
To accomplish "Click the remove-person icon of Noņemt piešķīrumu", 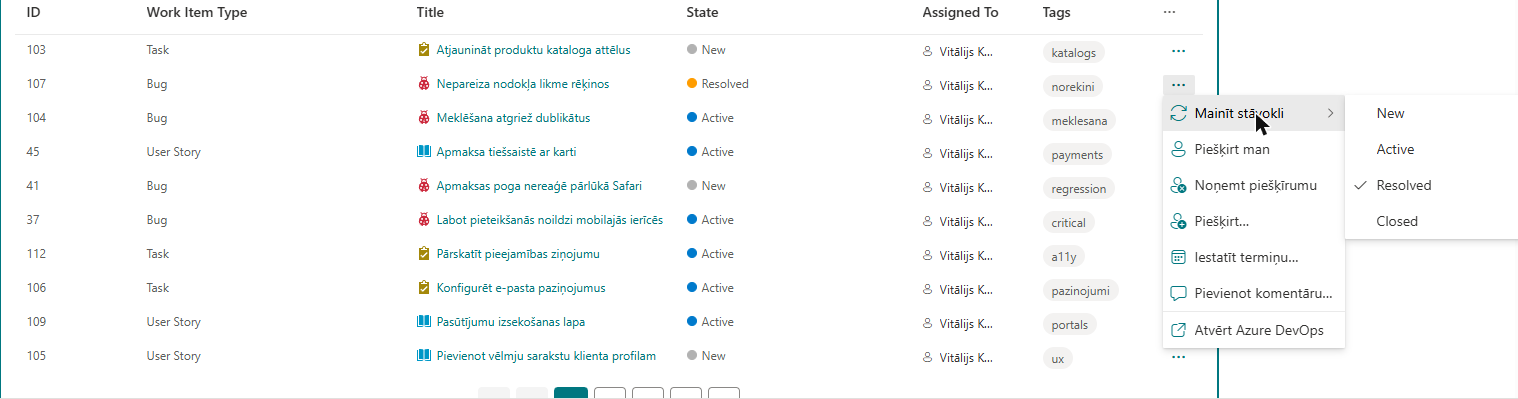I will 1178,185.
